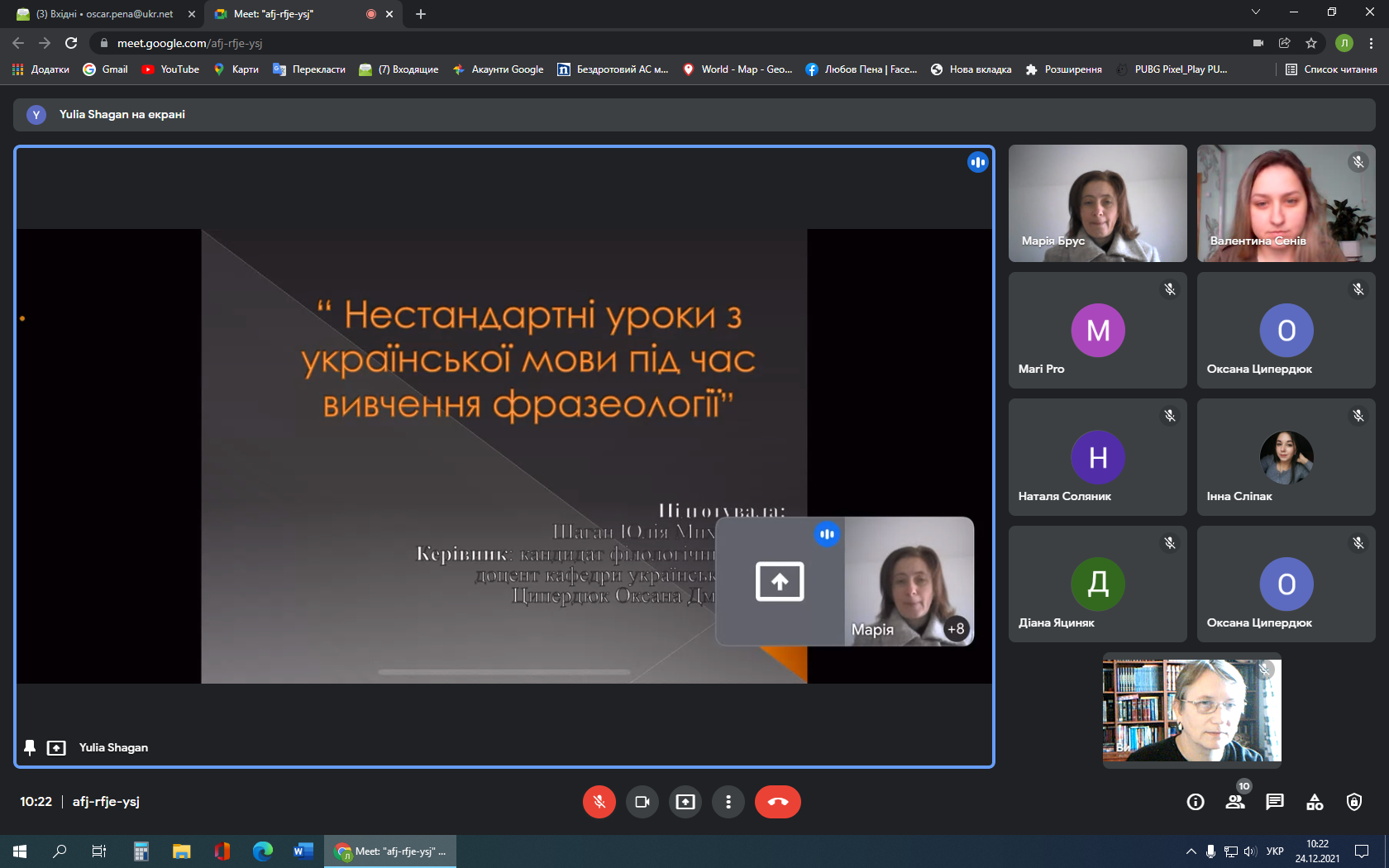The height and width of the screenshot is (868, 1389).
Task: Open Microsoft Word from the taskbar
Action: coord(303,851)
